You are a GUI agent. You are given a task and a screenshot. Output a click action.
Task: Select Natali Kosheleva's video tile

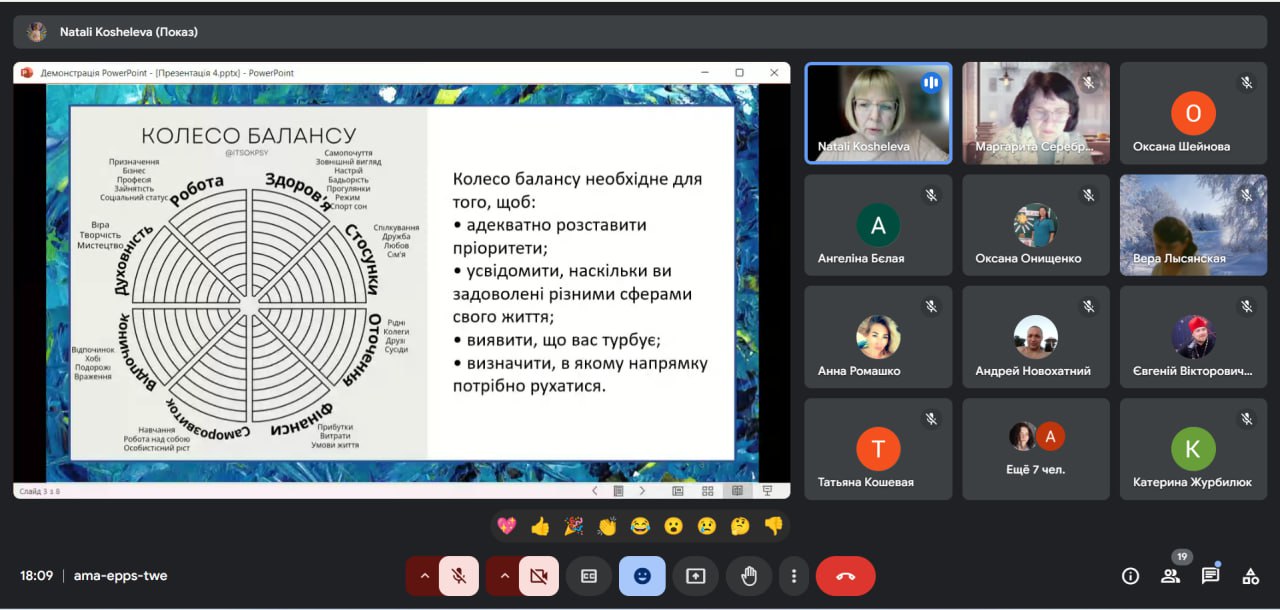point(878,113)
